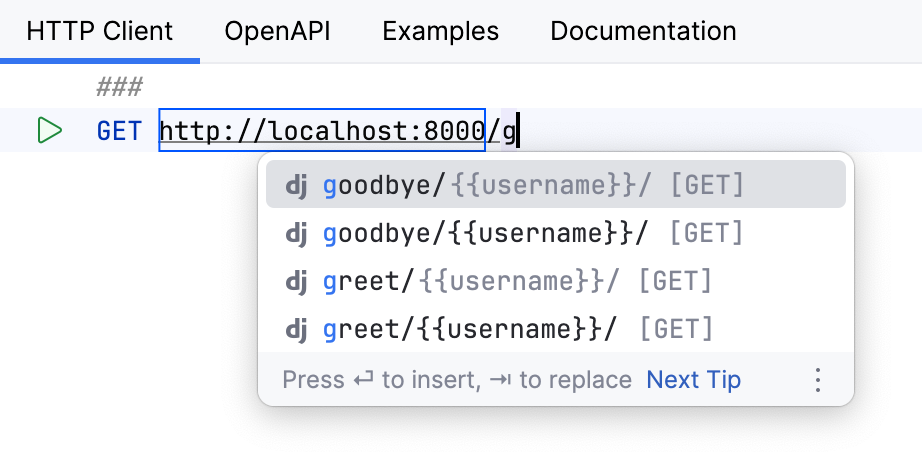Switch to the HTTP Client tab

[100, 31]
